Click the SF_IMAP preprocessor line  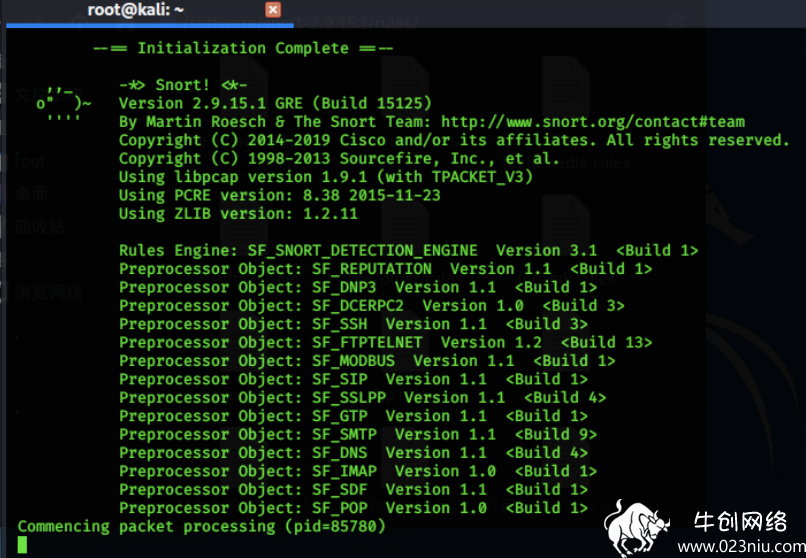pyautogui.click(x=358, y=471)
